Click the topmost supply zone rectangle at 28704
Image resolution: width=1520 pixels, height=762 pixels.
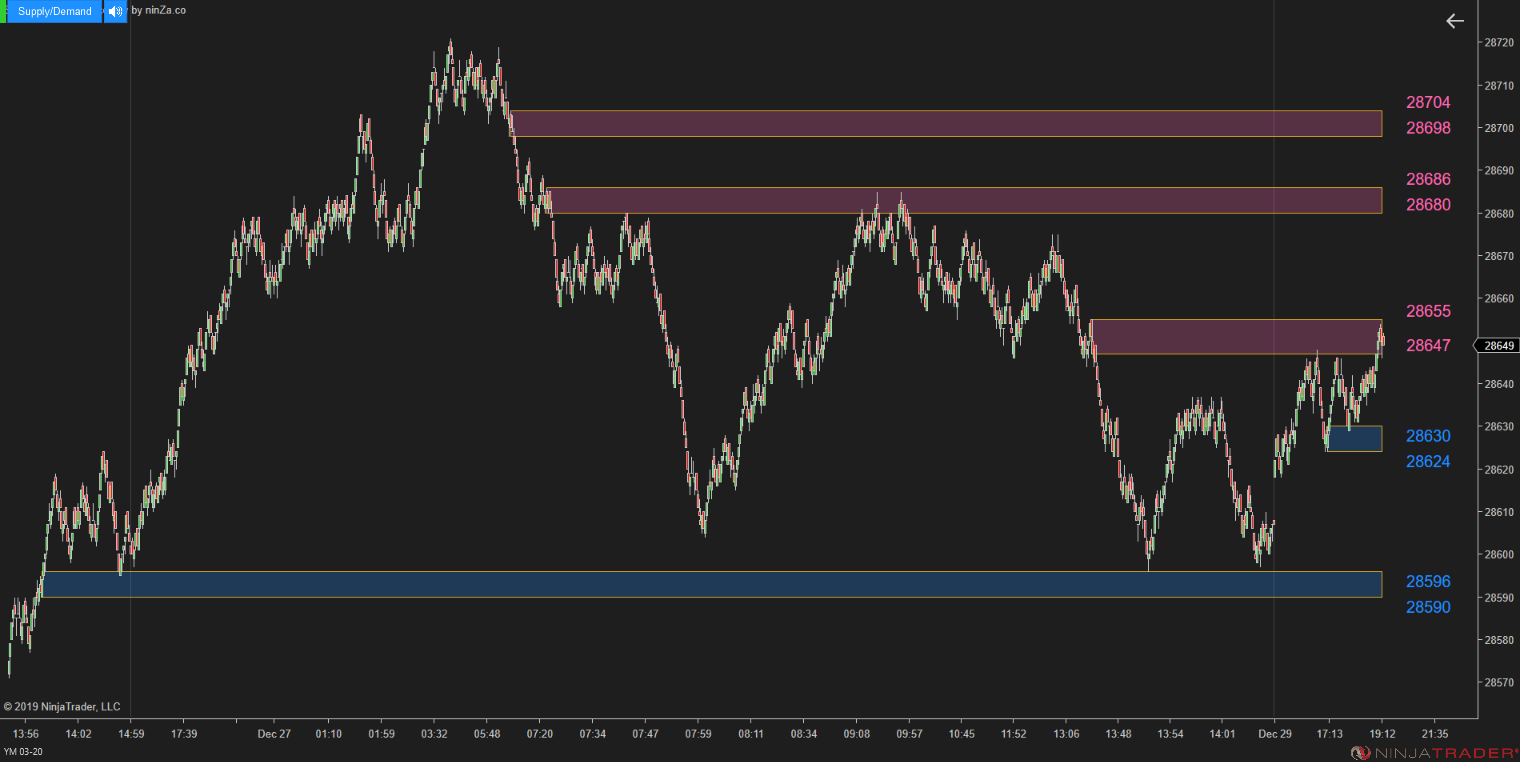[x=950, y=123]
